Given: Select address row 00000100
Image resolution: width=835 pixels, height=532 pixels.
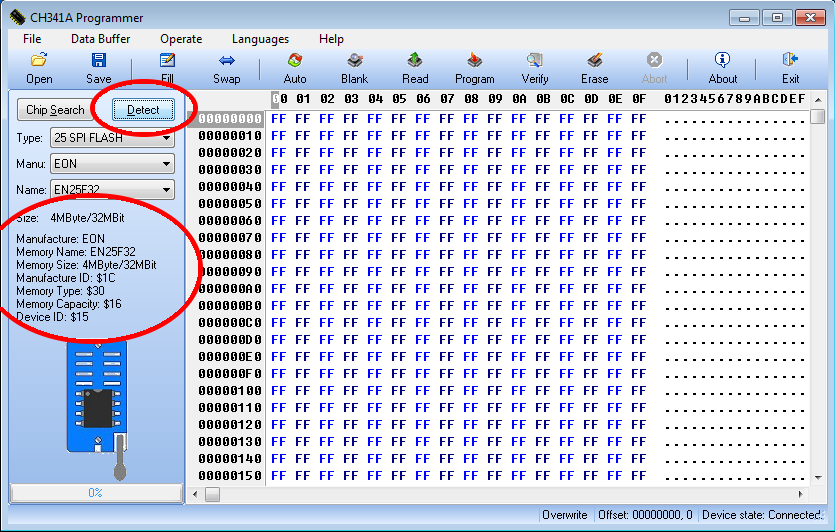Looking at the screenshot, I should [230, 391].
